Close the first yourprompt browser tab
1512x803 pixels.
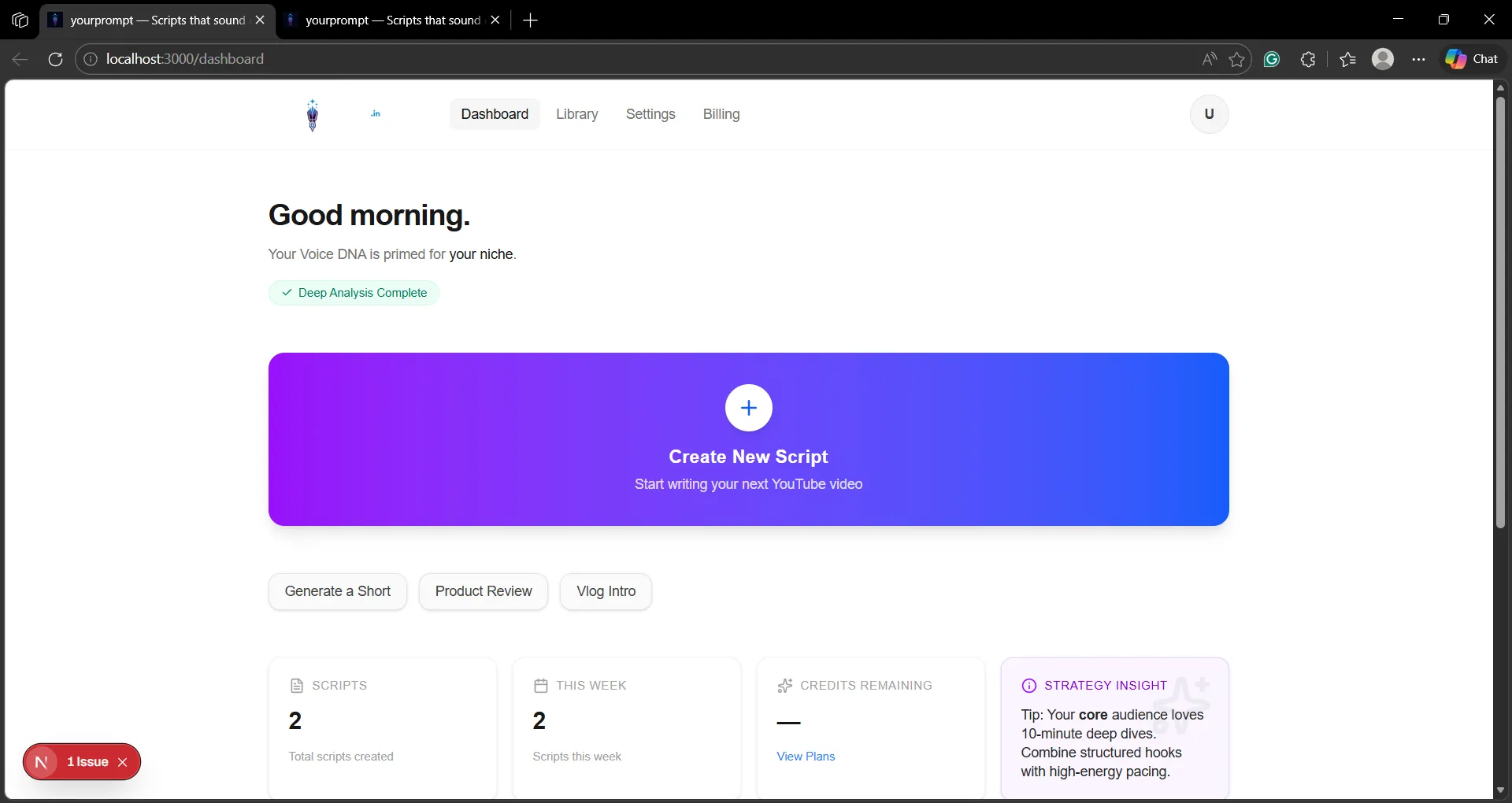pyautogui.click(x=260, y=20)
